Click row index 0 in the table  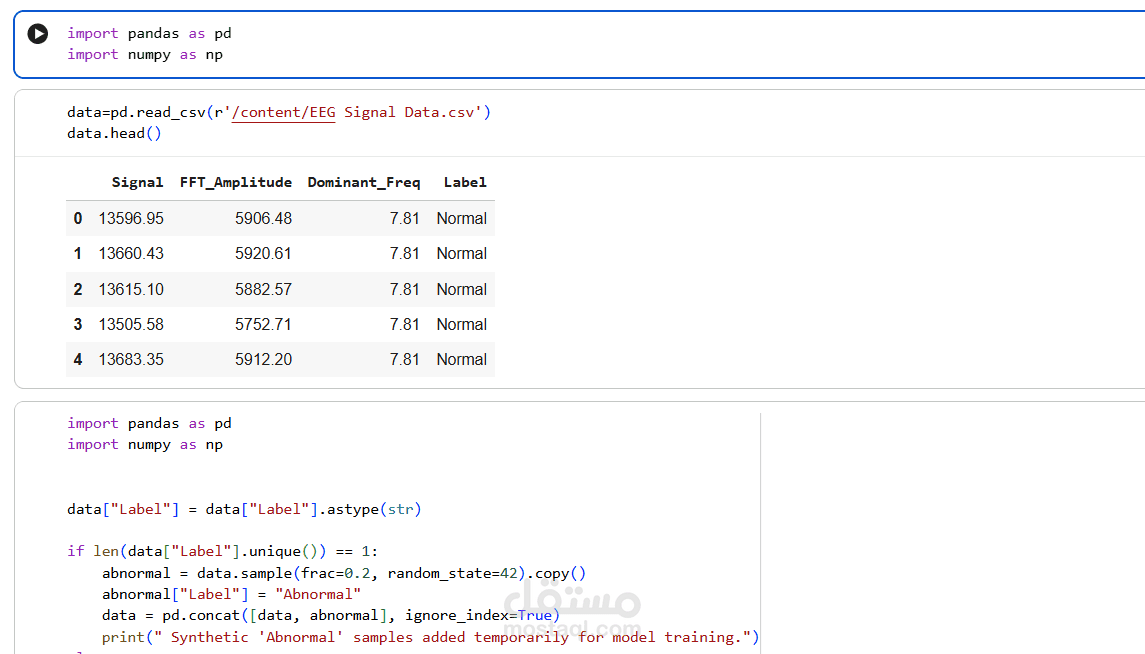[78, 218]
